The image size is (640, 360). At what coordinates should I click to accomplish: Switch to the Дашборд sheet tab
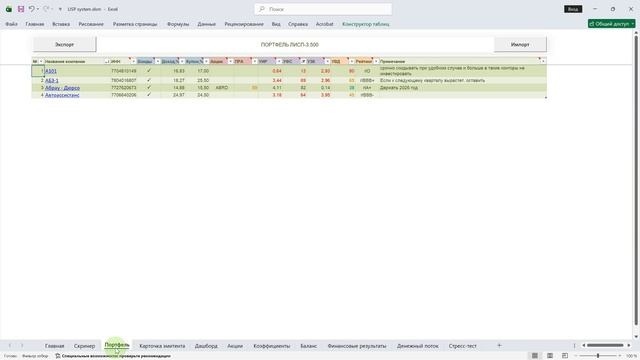coord(206,346)
